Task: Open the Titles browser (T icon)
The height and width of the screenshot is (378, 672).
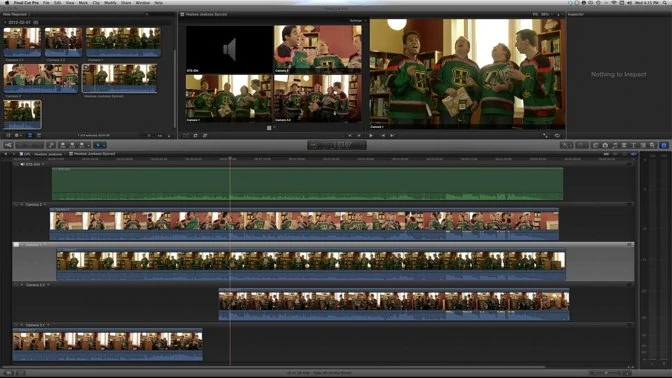Action: click(633, 145)
